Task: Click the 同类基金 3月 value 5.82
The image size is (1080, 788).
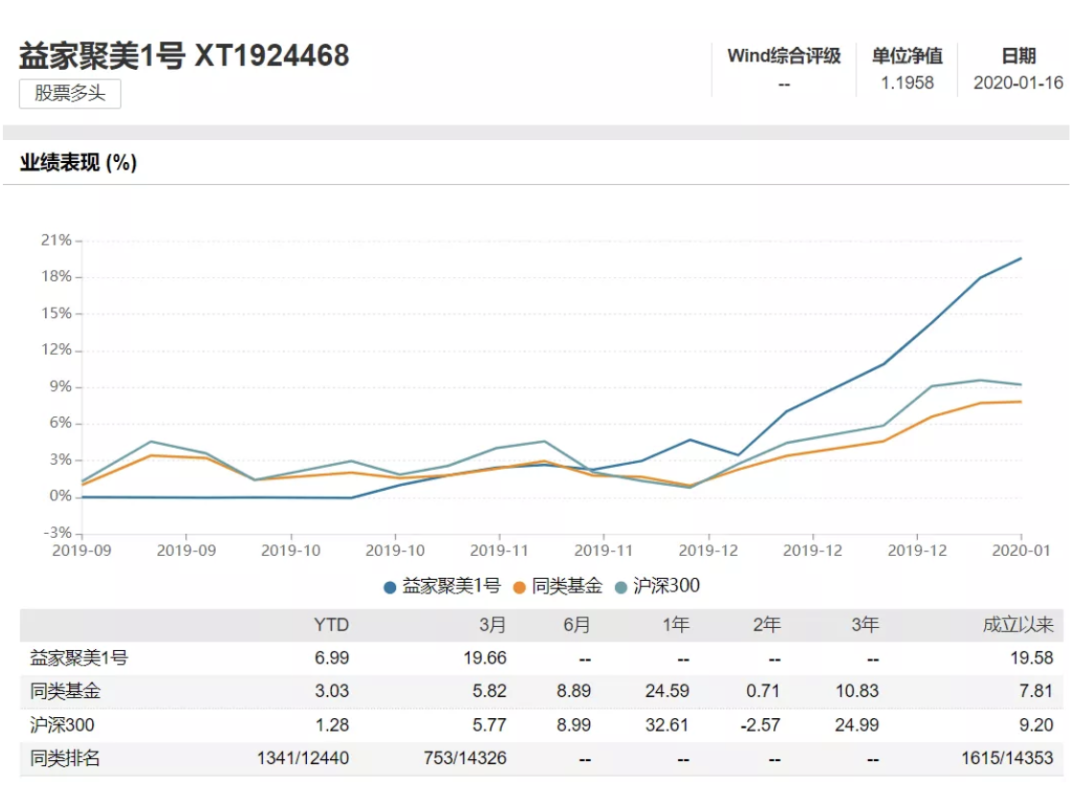Action: click(x=490, y=691)
